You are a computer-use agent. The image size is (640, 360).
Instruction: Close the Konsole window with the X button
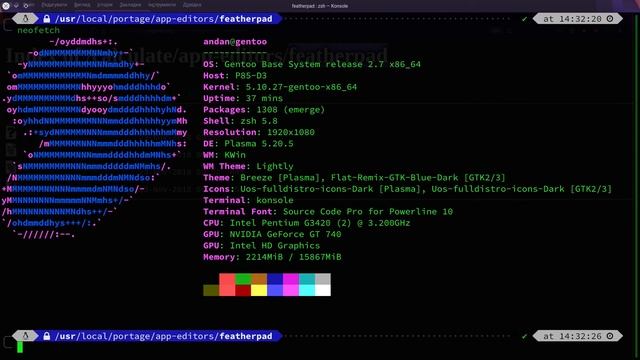pos(6,6)
